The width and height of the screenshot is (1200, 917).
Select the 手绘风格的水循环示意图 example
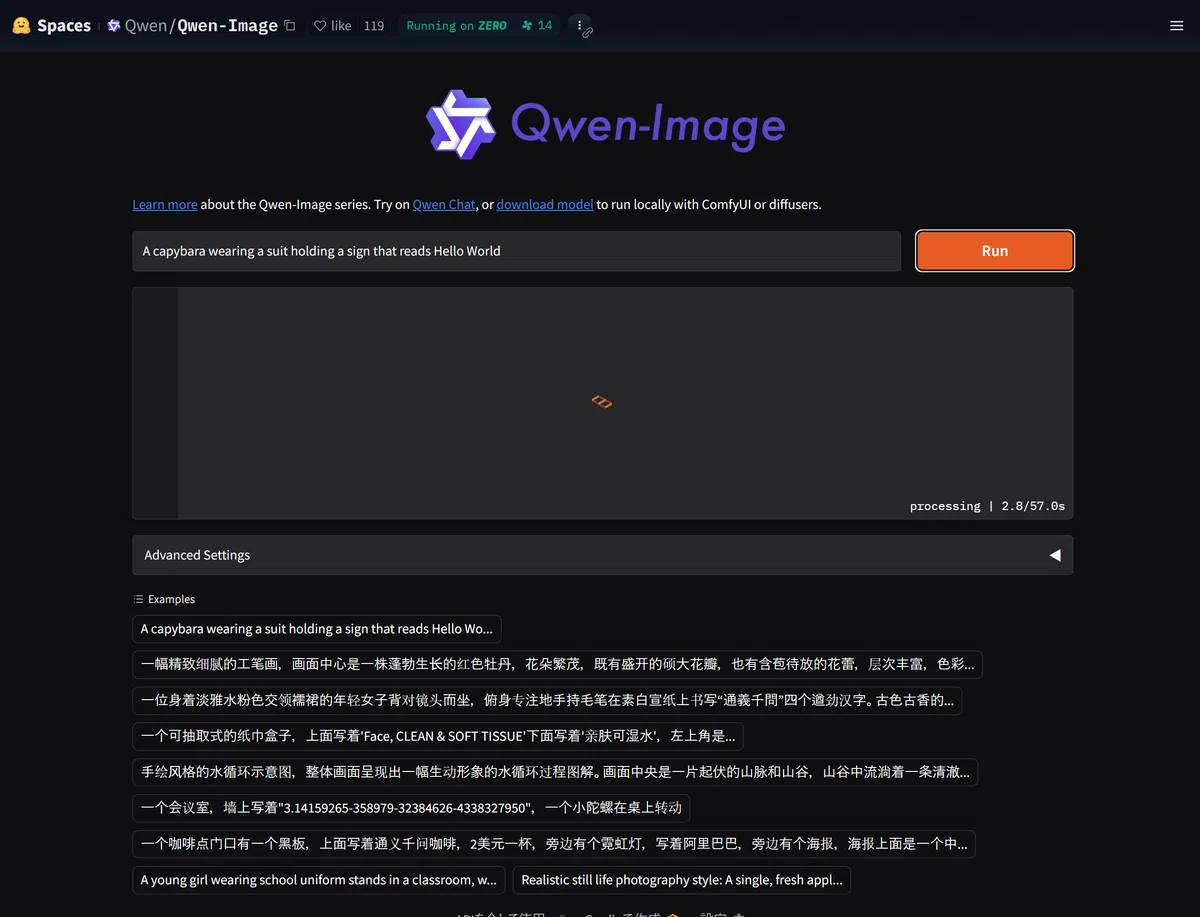coord(555,773)
